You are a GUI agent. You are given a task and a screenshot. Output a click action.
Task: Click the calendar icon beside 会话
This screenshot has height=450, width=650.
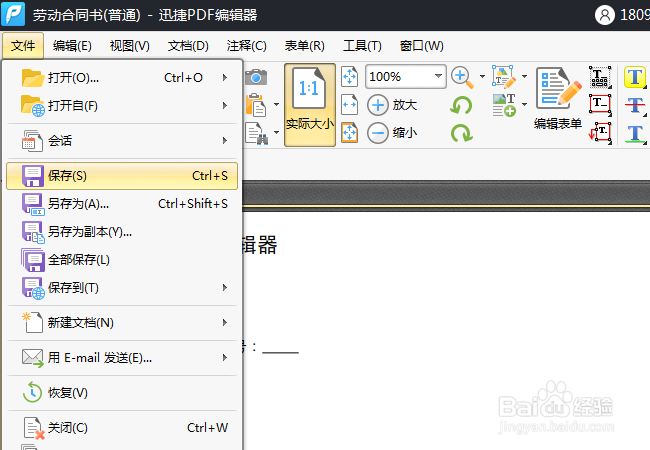tap(32, 141)
